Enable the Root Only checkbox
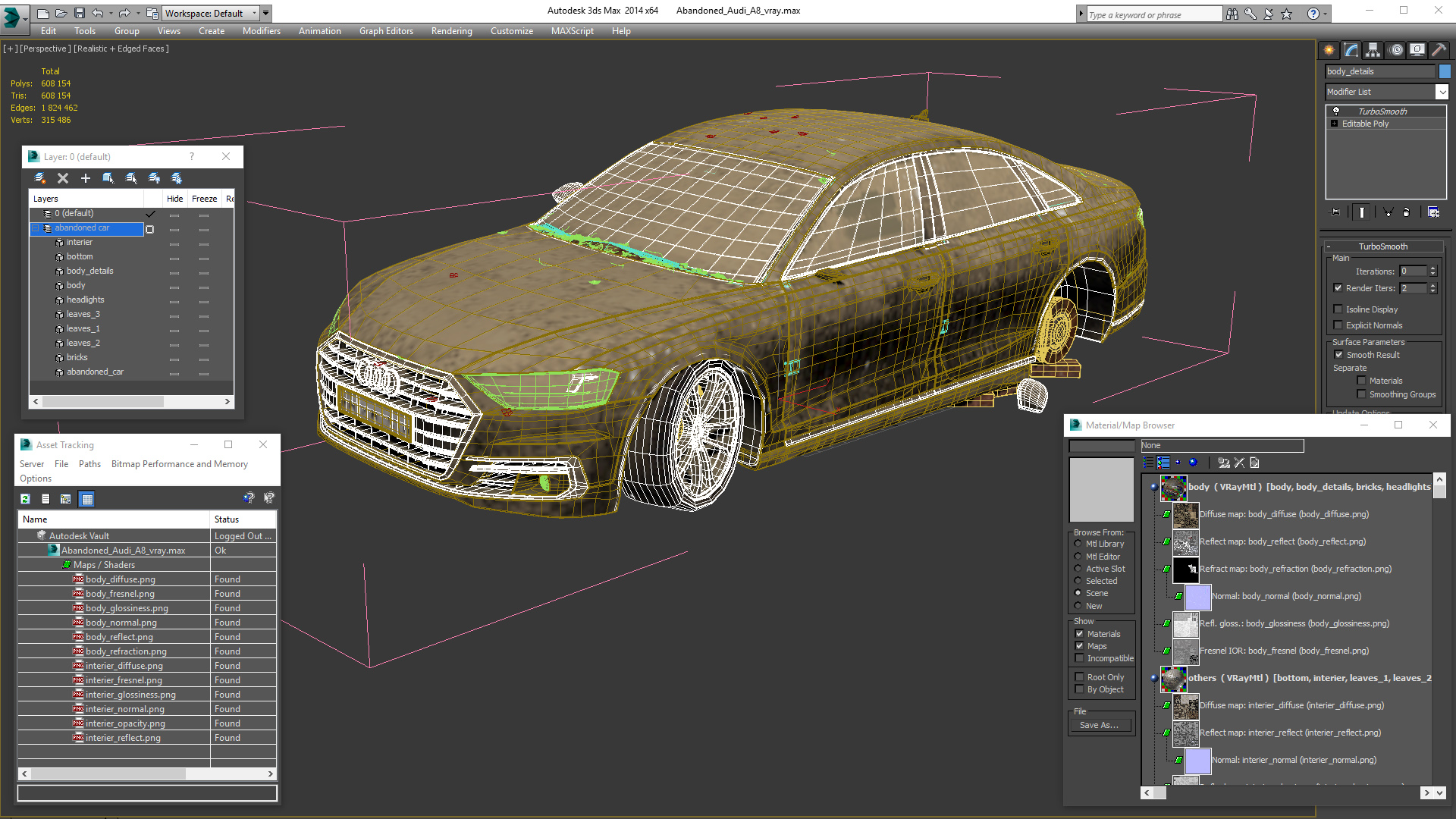Image resolution: width=1456 pixels, height=819 pixels. [1080, 677]
